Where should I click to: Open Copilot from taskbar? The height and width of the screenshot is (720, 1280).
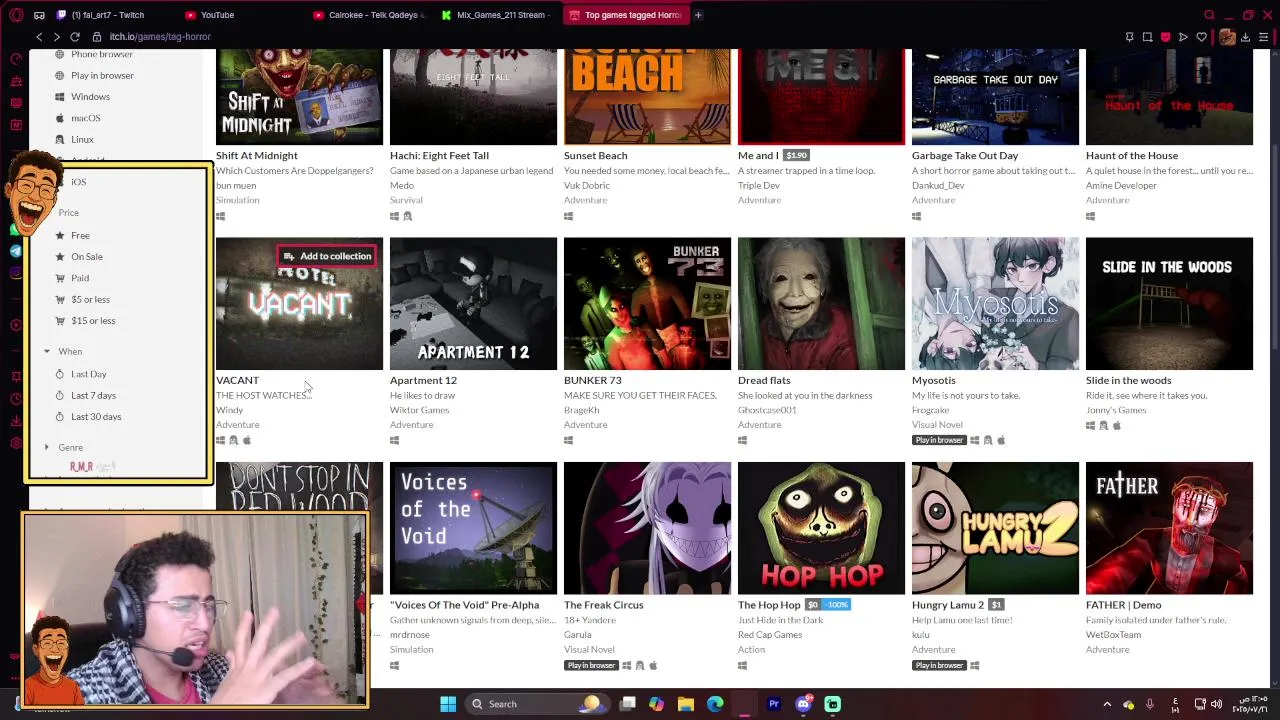[656, 704]
